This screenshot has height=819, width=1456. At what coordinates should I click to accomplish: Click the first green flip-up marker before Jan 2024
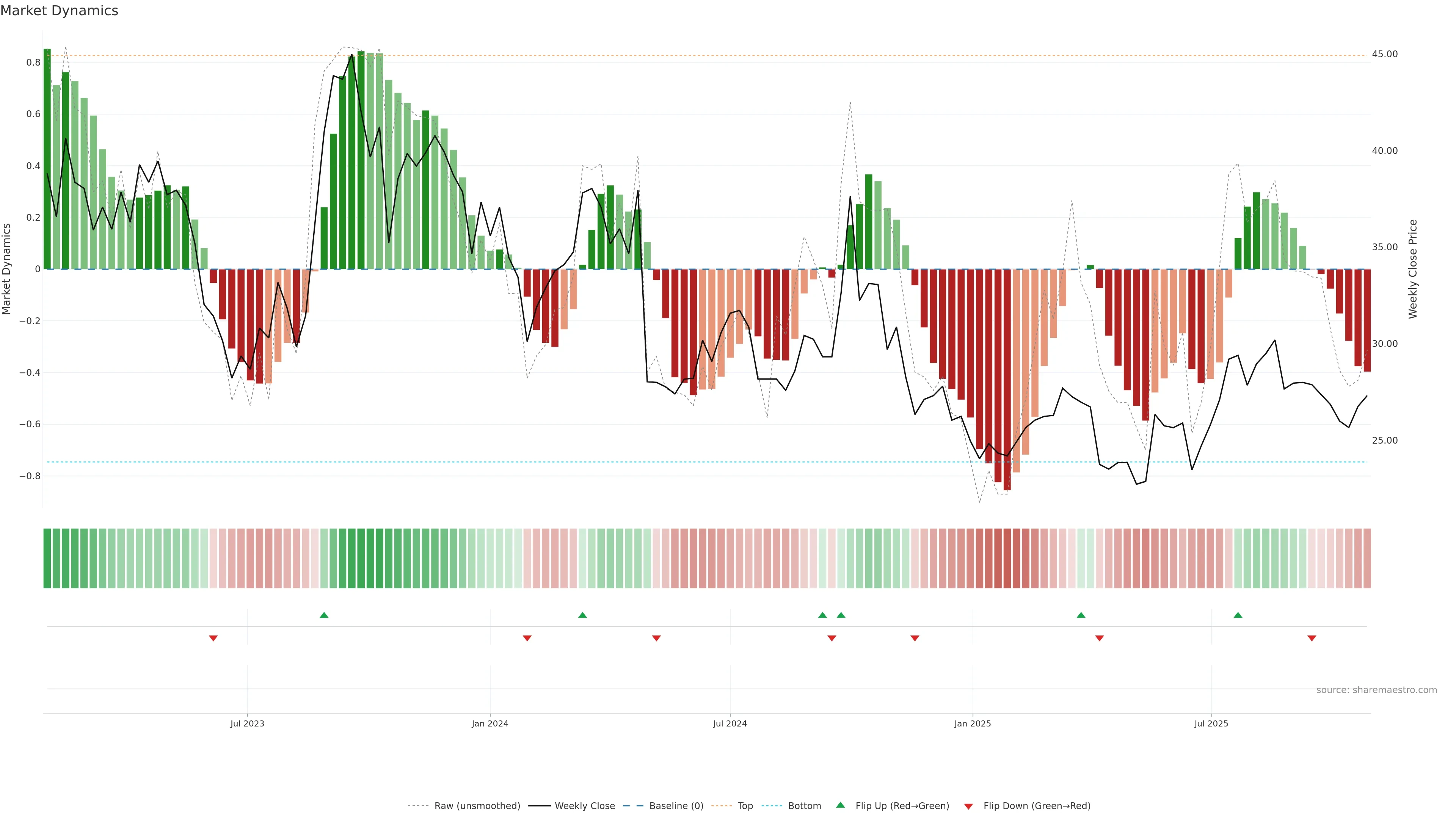tap(324, 615)
